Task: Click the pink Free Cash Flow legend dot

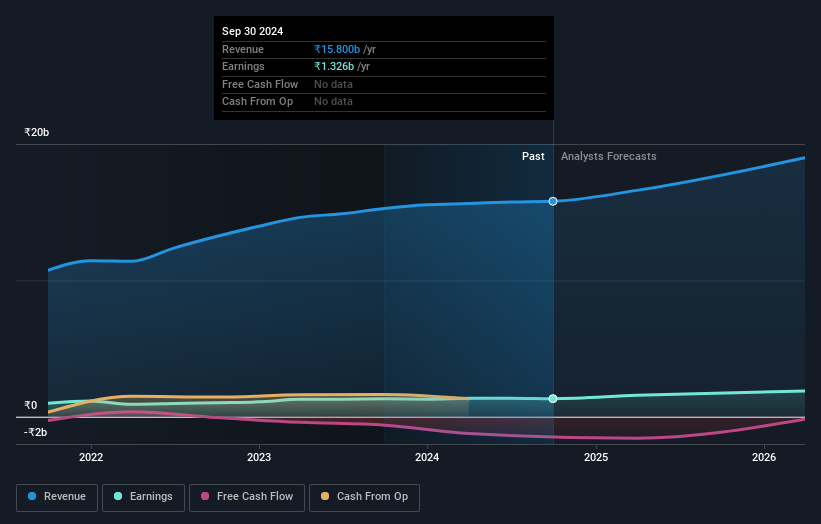Action: (x=205, y=496)
